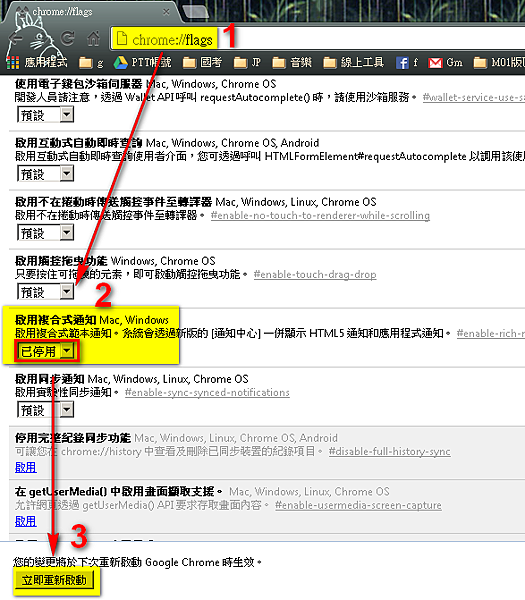Screen dimensions: 525x600
Task: Open the JP bookmark folder
Action: tap(247, 62)
